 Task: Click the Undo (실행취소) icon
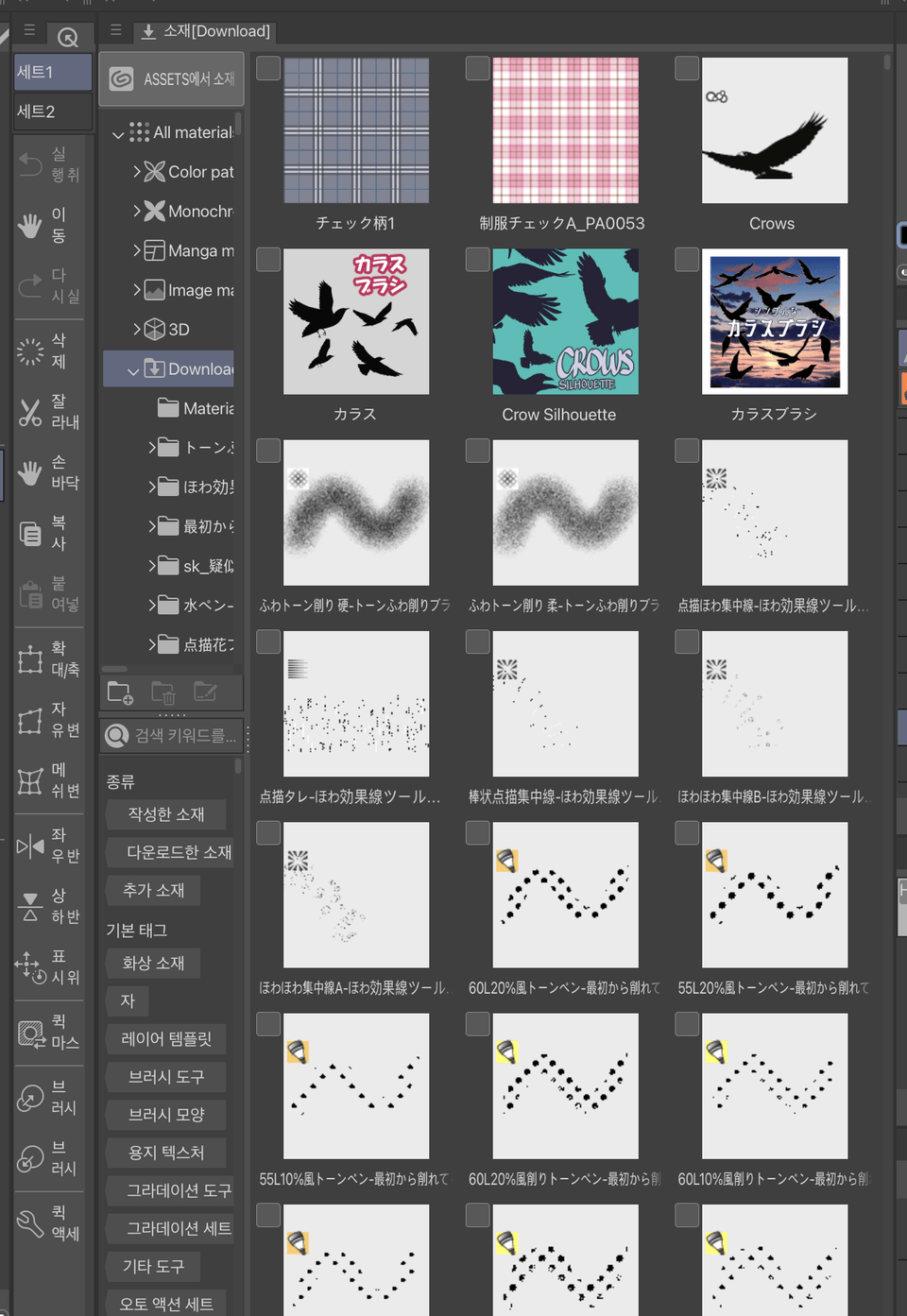[x=30, y=165]
